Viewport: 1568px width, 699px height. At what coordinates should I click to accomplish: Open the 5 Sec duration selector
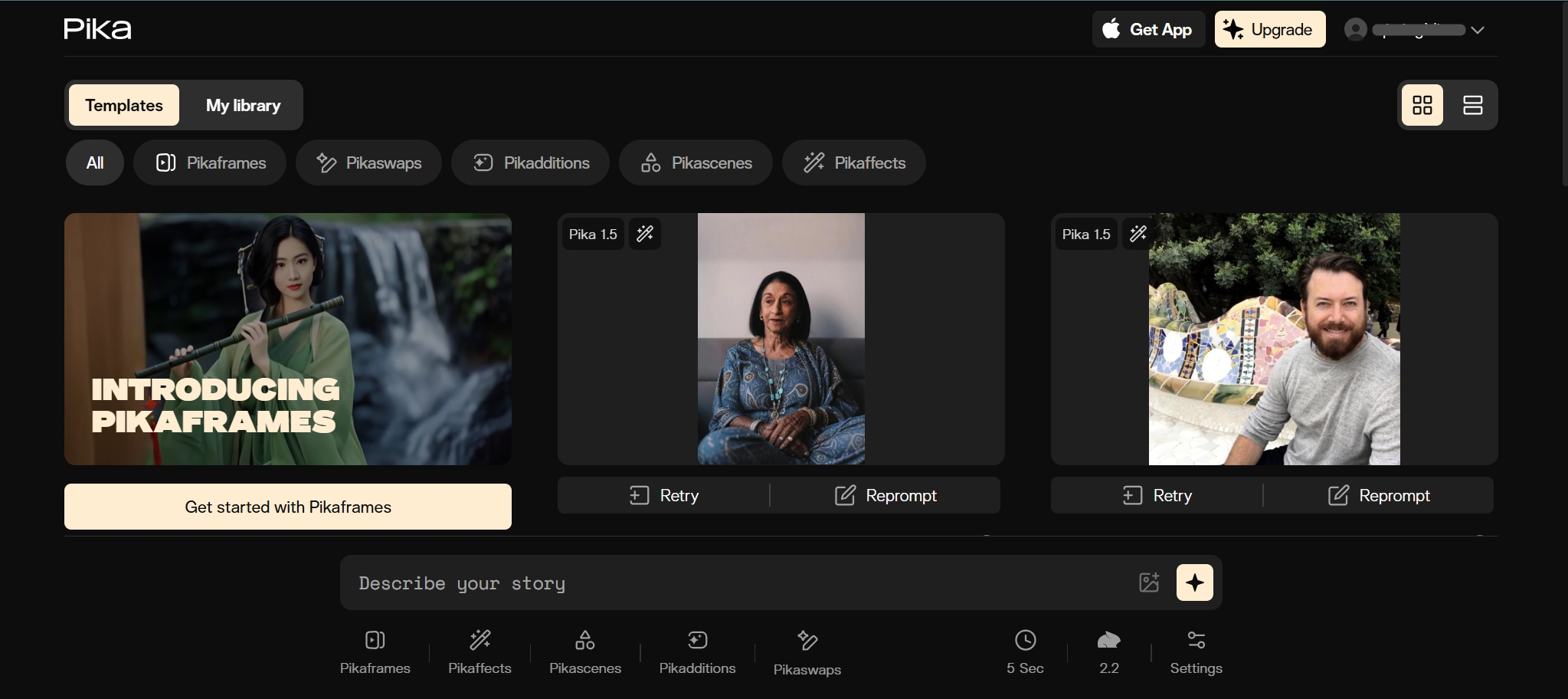coord(1025,651)
